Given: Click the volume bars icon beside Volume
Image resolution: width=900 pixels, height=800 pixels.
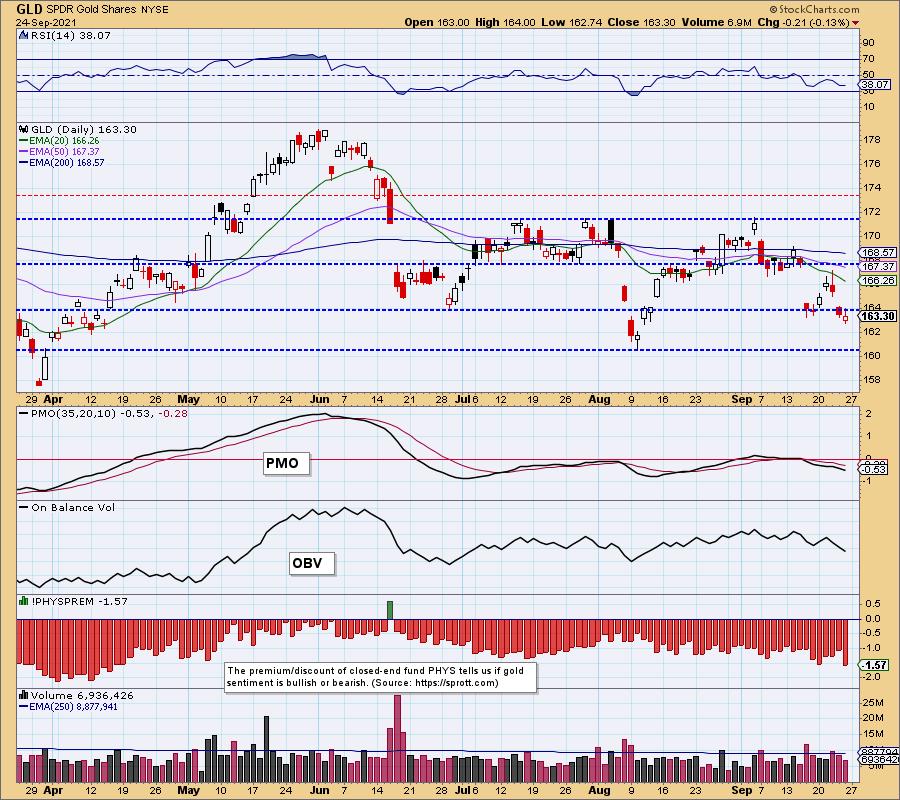Looking at the screenshot, I should pos(24,696).
